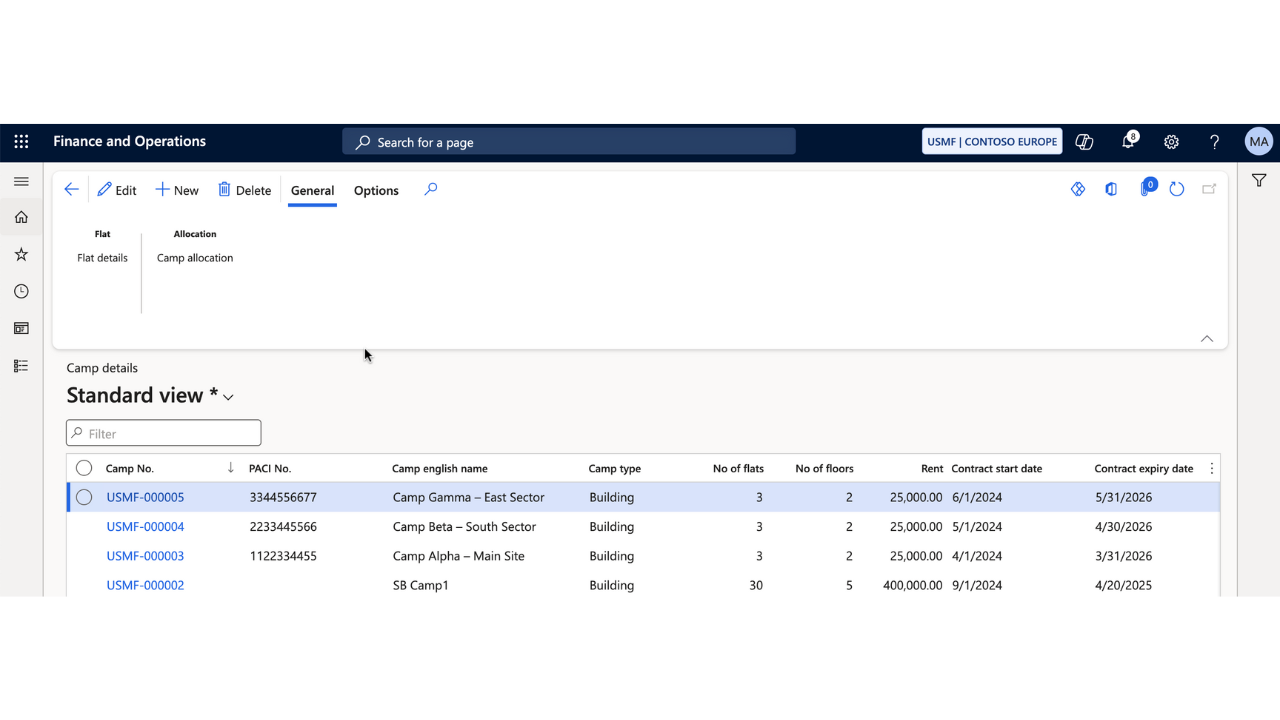This screenshot has height=720, width=1280.
Task: Open in Microsoft Office icon
Action: tap(1111, 189)
